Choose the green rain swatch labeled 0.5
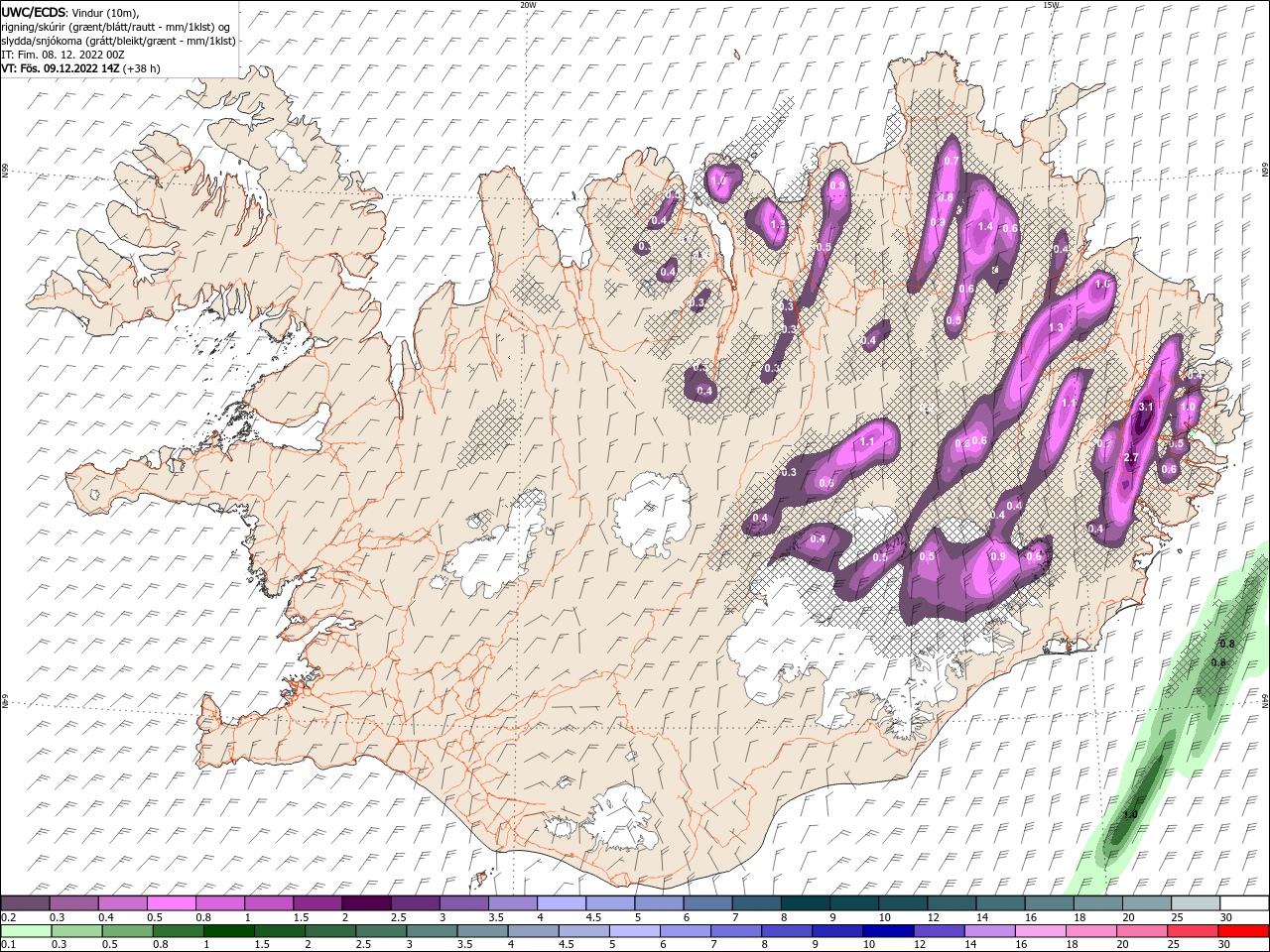This screenshot has width=1270, height=952. pyautogui.click(x=126, y=931)
